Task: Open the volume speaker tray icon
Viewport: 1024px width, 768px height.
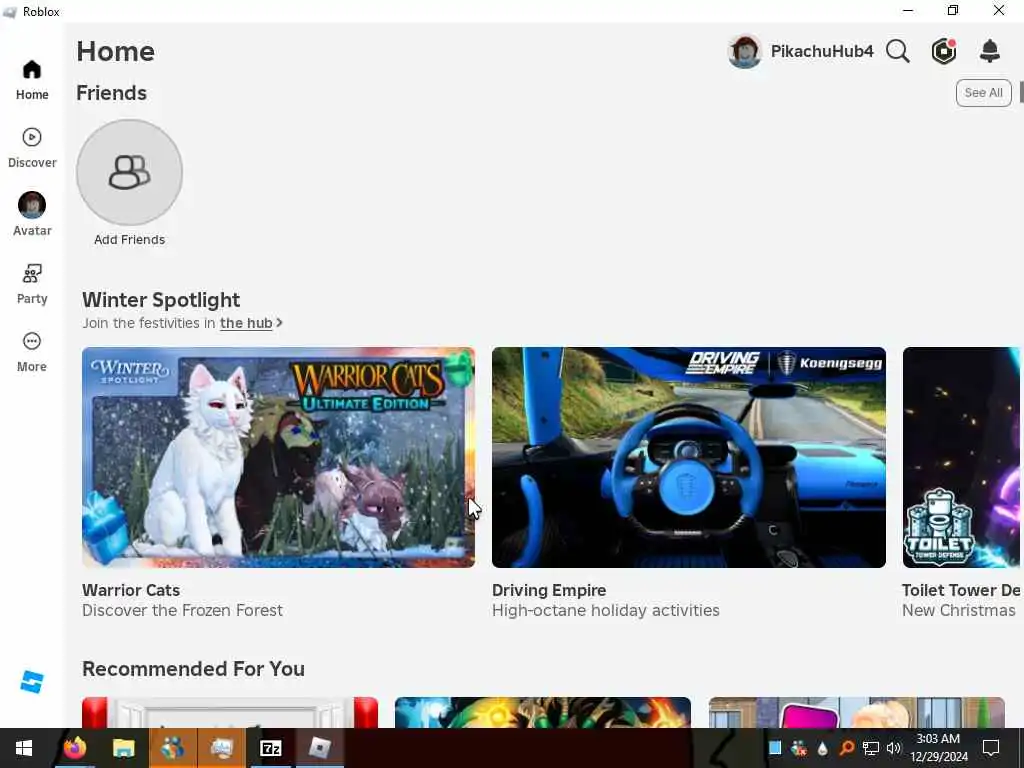Action: (x=893, y=748)
